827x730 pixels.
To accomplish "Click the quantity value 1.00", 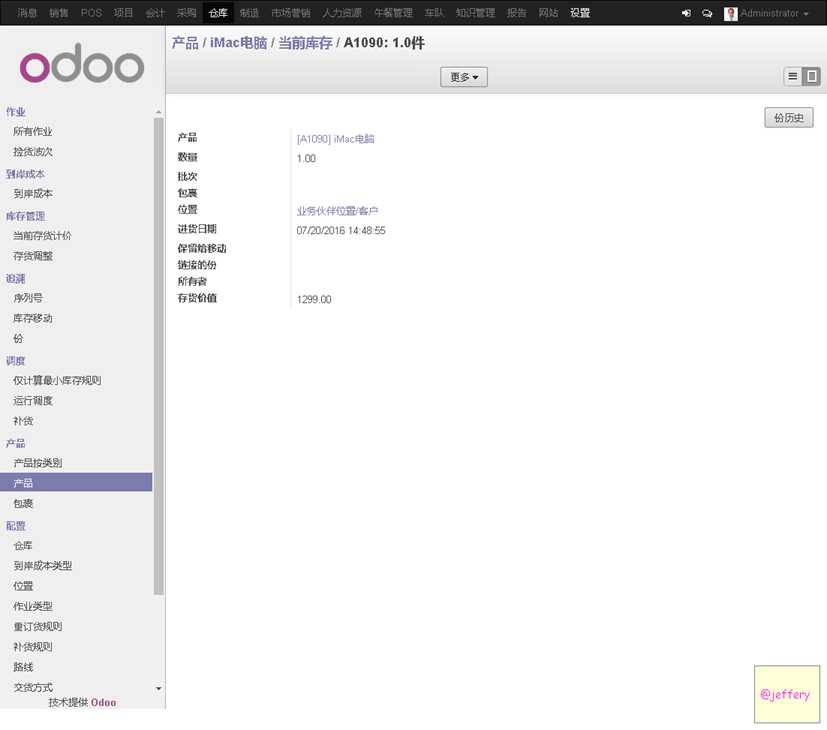I will click(306, 158).
